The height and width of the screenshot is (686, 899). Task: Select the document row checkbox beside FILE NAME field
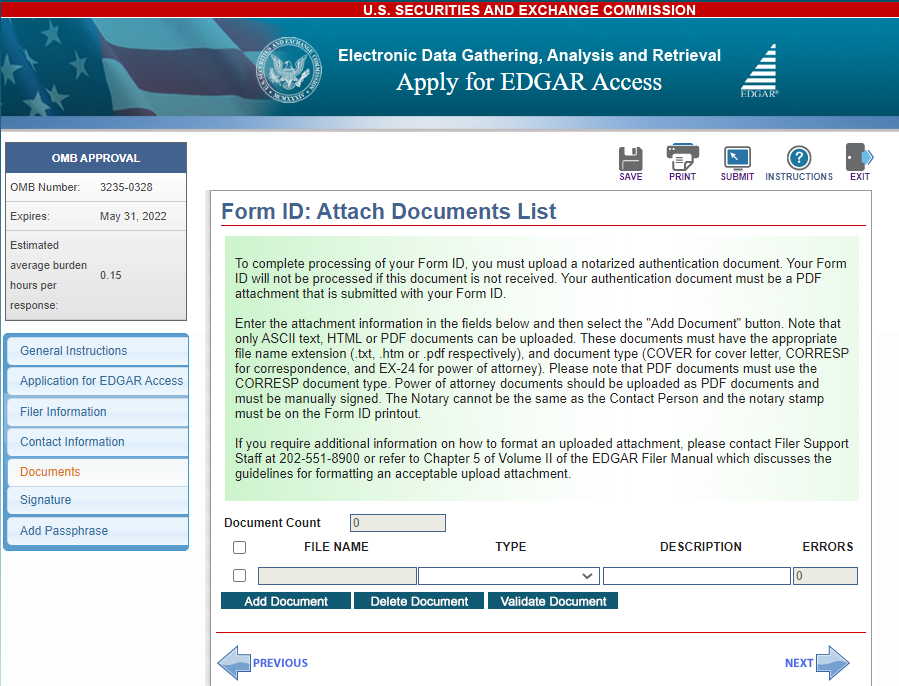(x=238, y=575)
